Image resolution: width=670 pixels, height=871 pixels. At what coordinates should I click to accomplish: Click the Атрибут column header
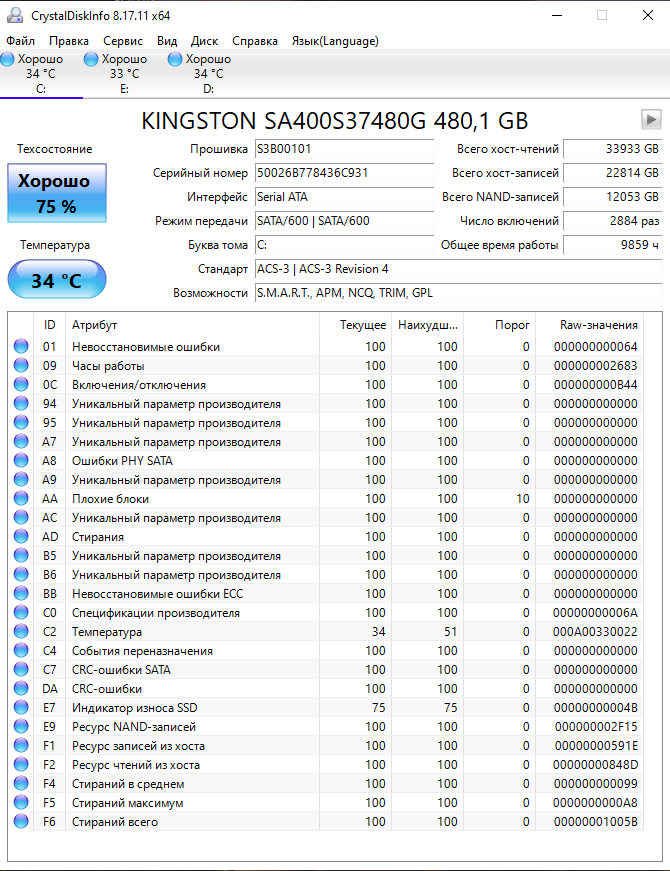[94, 325]
